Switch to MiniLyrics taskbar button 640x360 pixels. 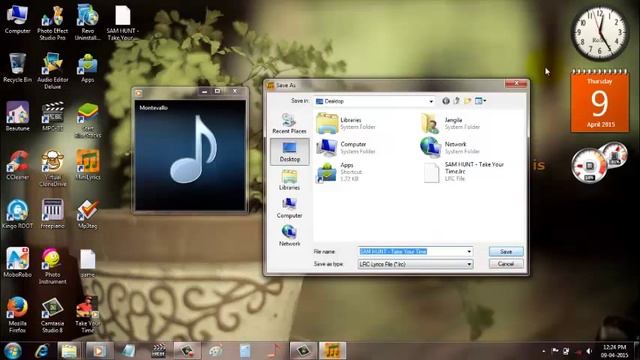point(332,351)
